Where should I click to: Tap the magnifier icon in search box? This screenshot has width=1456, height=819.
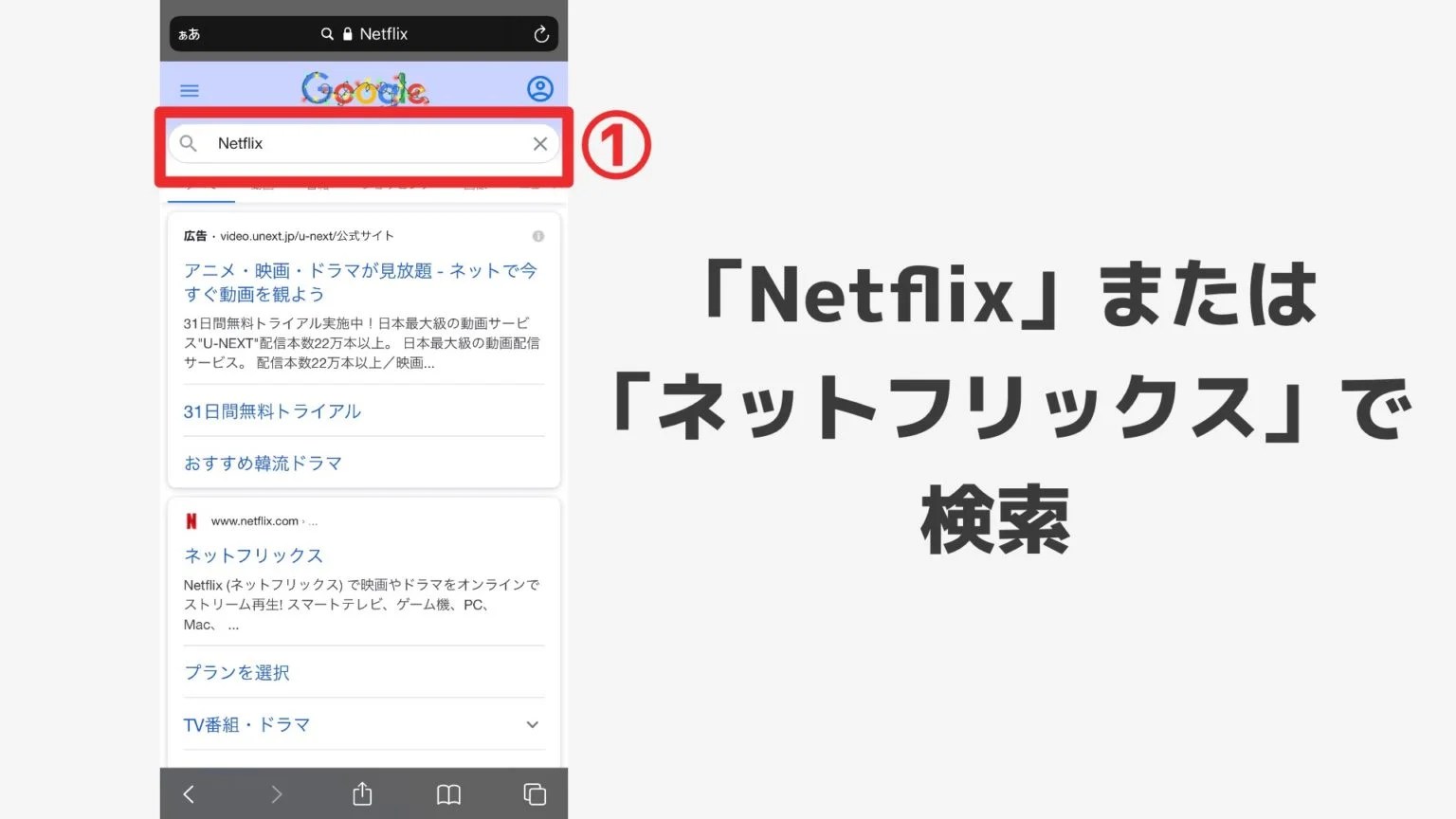(x=189, y=143)
